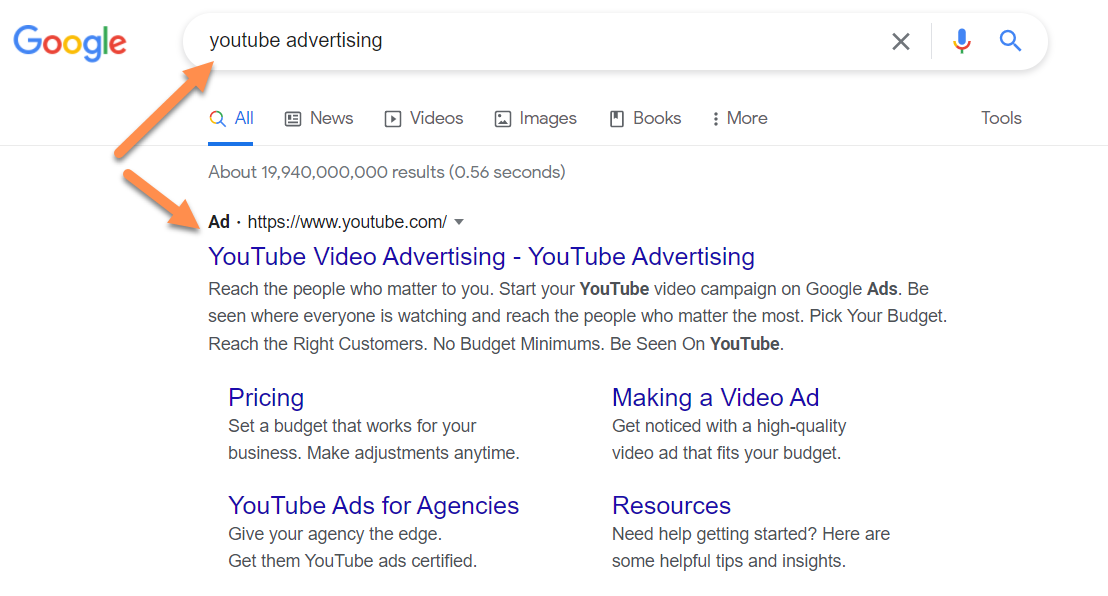Expand the ad info arrow next to youtube.com URL
Image resolution: width=1108 pixels, height=596 pixels.
point(459,222)
